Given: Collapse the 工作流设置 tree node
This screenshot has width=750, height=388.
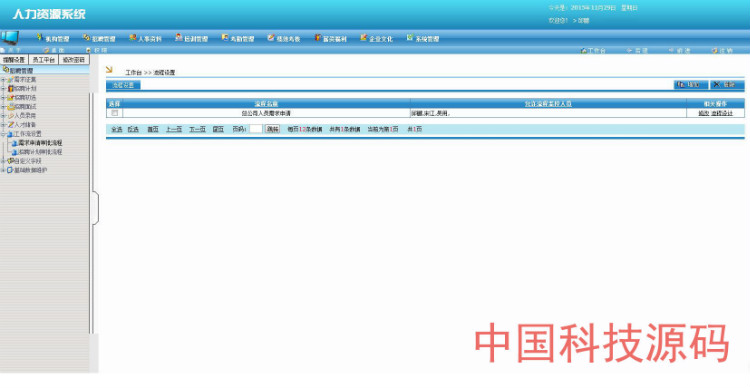Looking at the screenshot, I should click(x=3, y=134).
